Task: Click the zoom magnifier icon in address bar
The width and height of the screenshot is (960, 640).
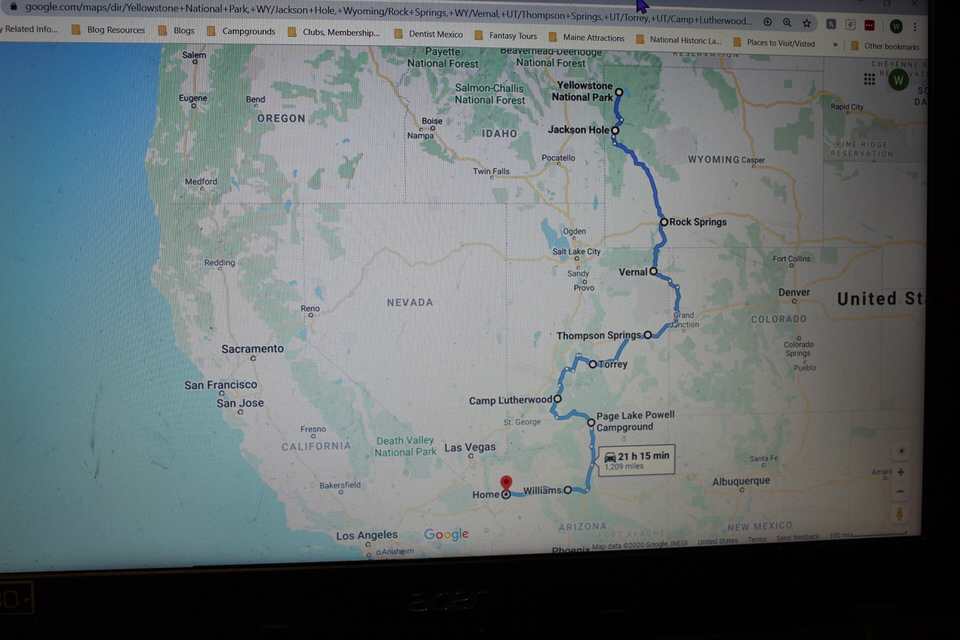Action: 787,23
